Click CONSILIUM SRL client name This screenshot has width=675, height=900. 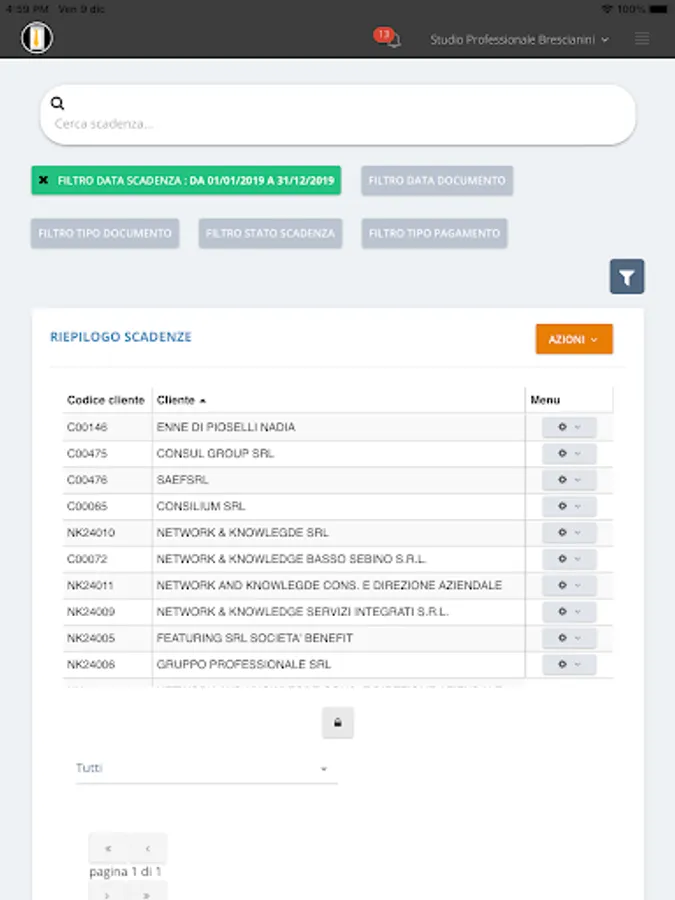200,506
